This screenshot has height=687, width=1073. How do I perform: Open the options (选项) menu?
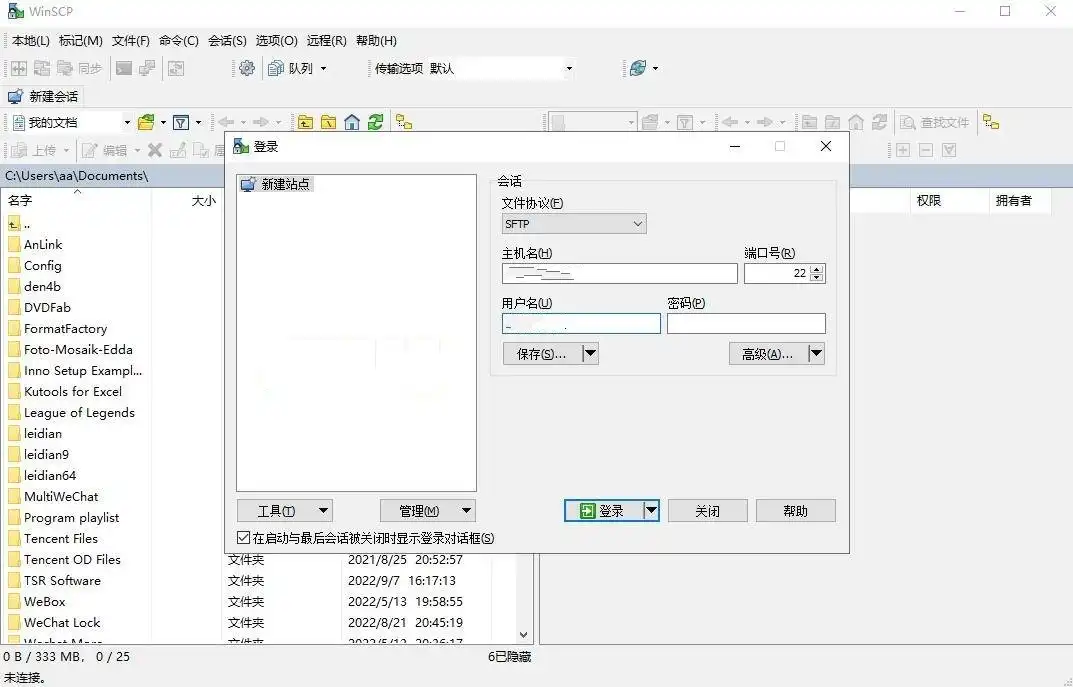click(276, 40)
